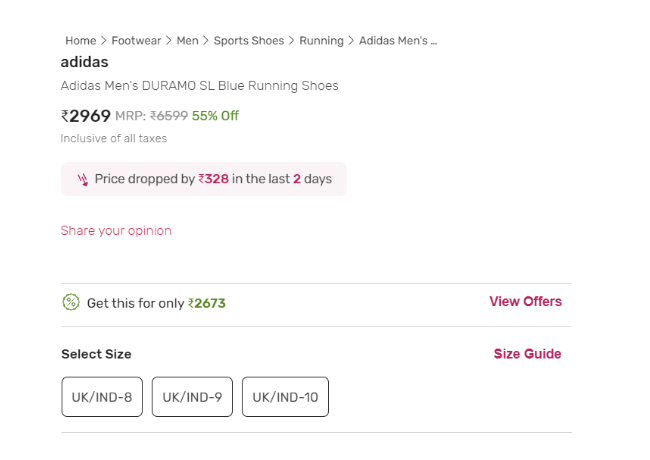Click the Inclusive of all taxes note

(114, 138)
